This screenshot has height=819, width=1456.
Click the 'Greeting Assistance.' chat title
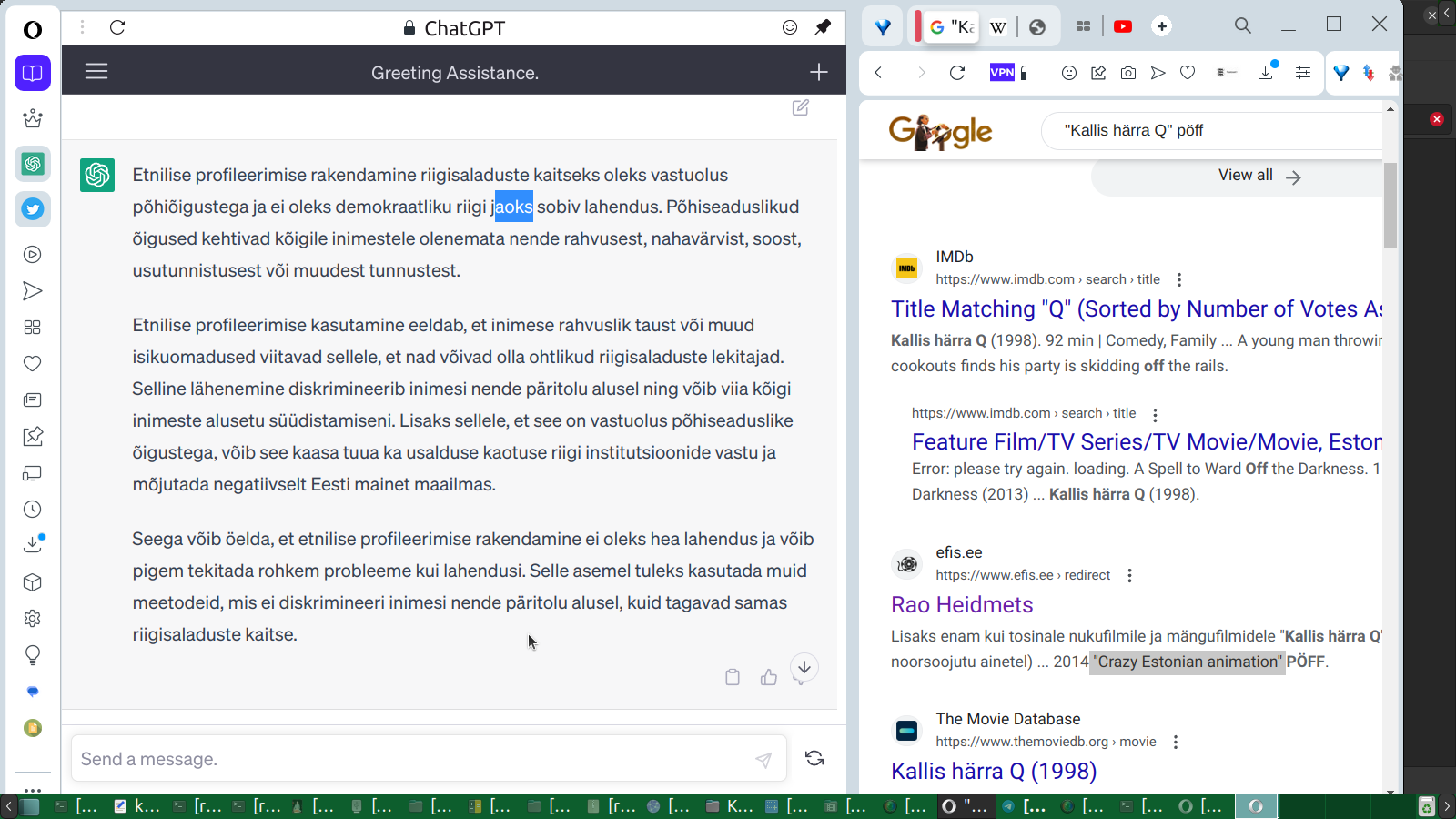(455, 73)
